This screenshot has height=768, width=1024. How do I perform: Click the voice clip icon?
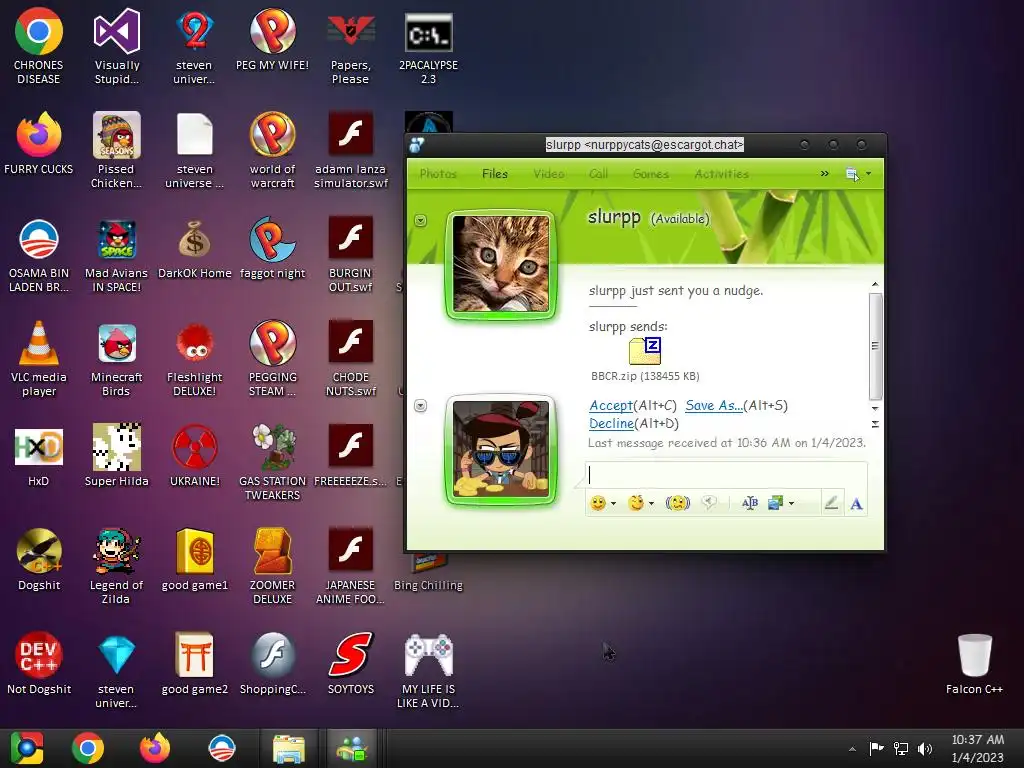tap(709, 503)
